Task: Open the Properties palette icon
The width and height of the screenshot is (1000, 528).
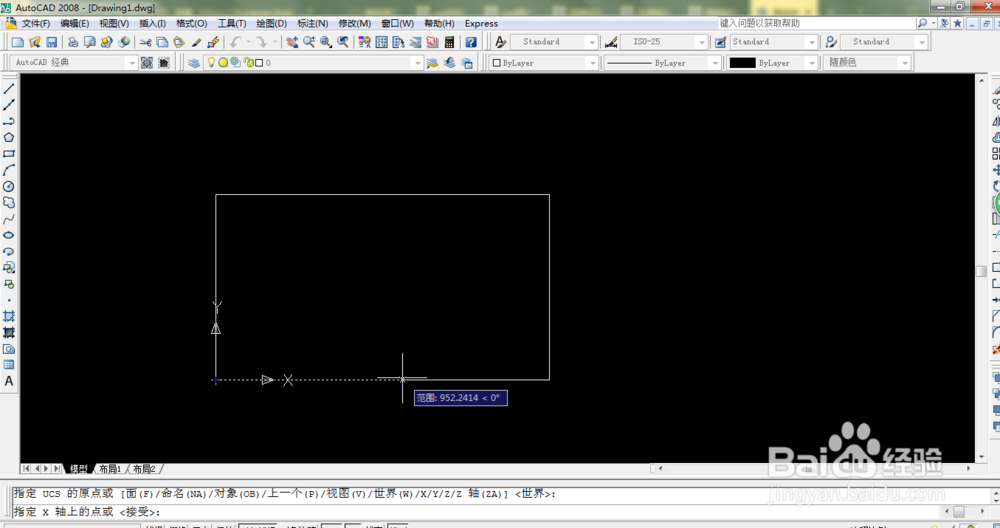Action: coord(365,42)
